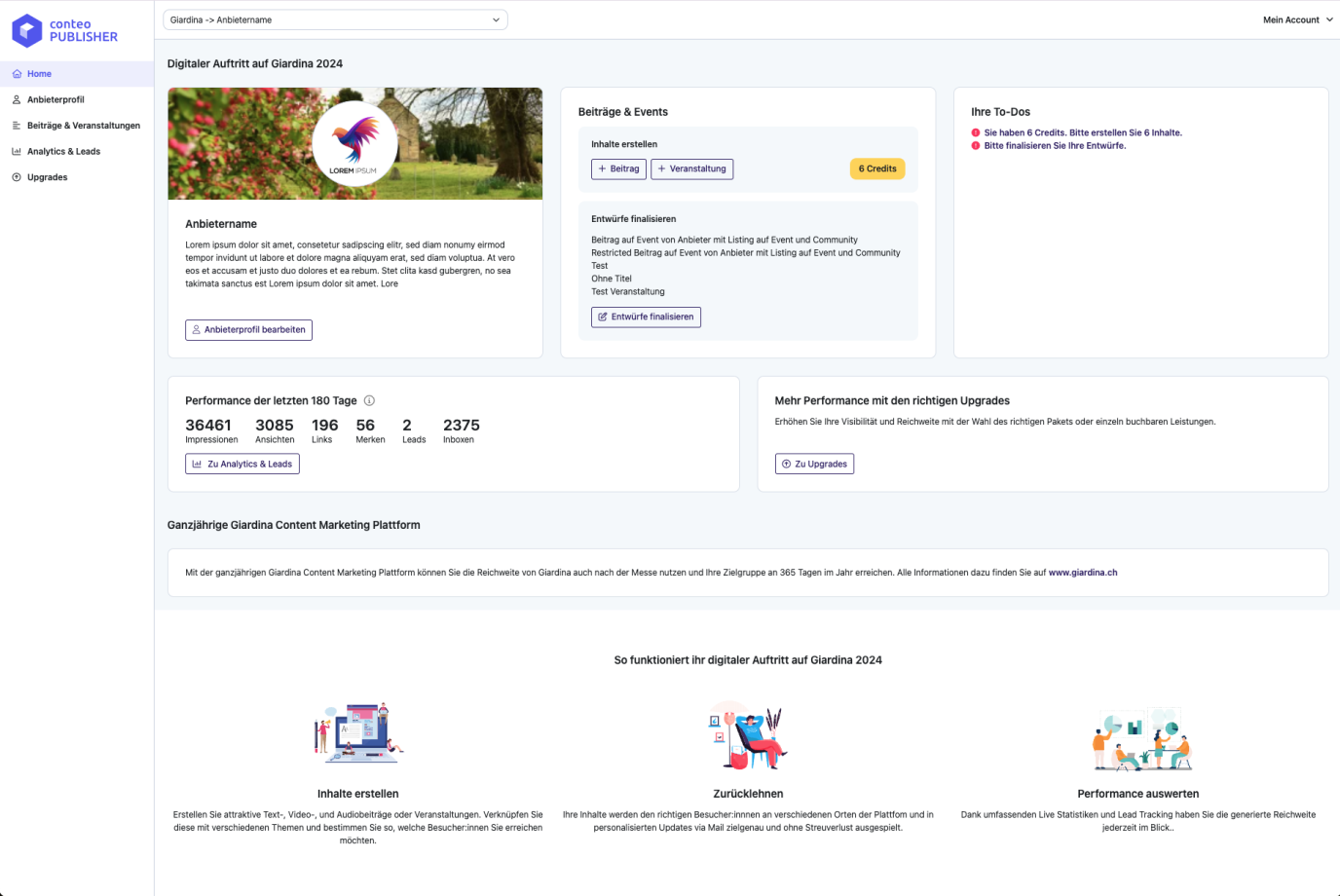Click 'Mehr Performance mit den richtigen Upgrades' heading
Viewport: 1340px width, 896px height.
[x=892, y=400]
